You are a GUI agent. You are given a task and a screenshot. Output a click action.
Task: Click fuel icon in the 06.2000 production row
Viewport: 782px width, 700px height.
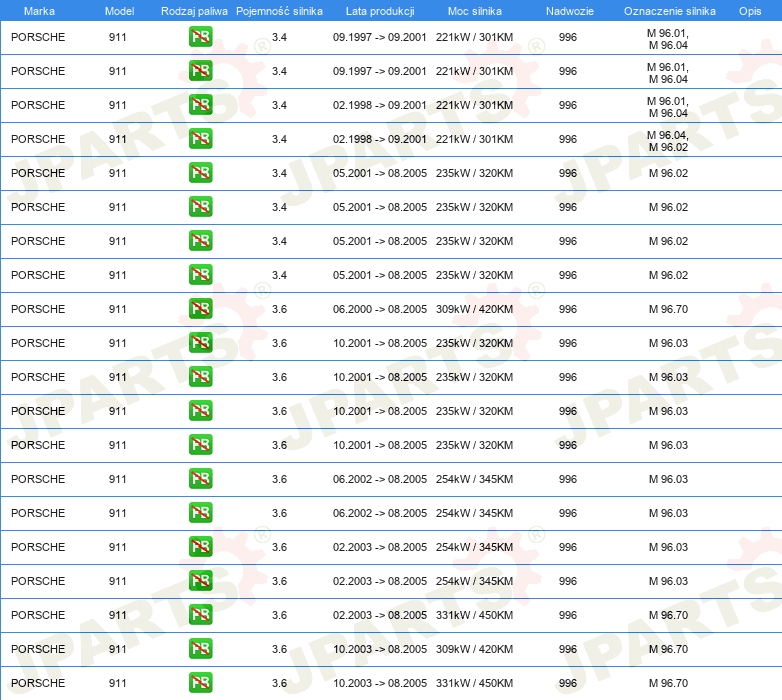(200, 309)
